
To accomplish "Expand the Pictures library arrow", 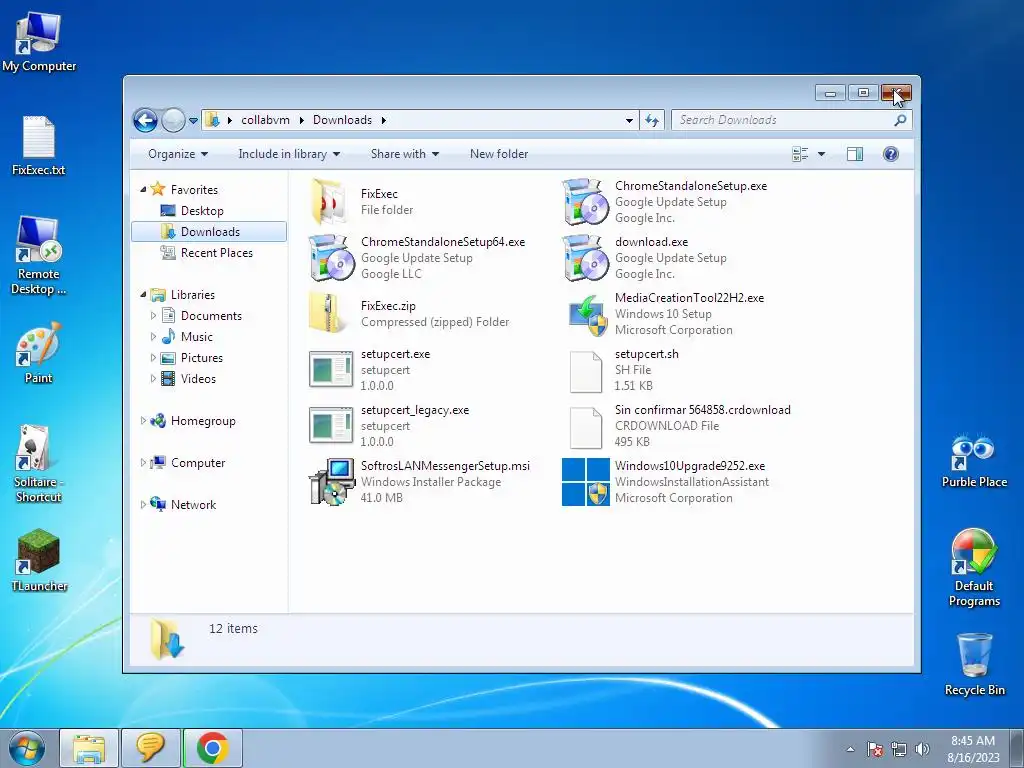I will point(153,358).
